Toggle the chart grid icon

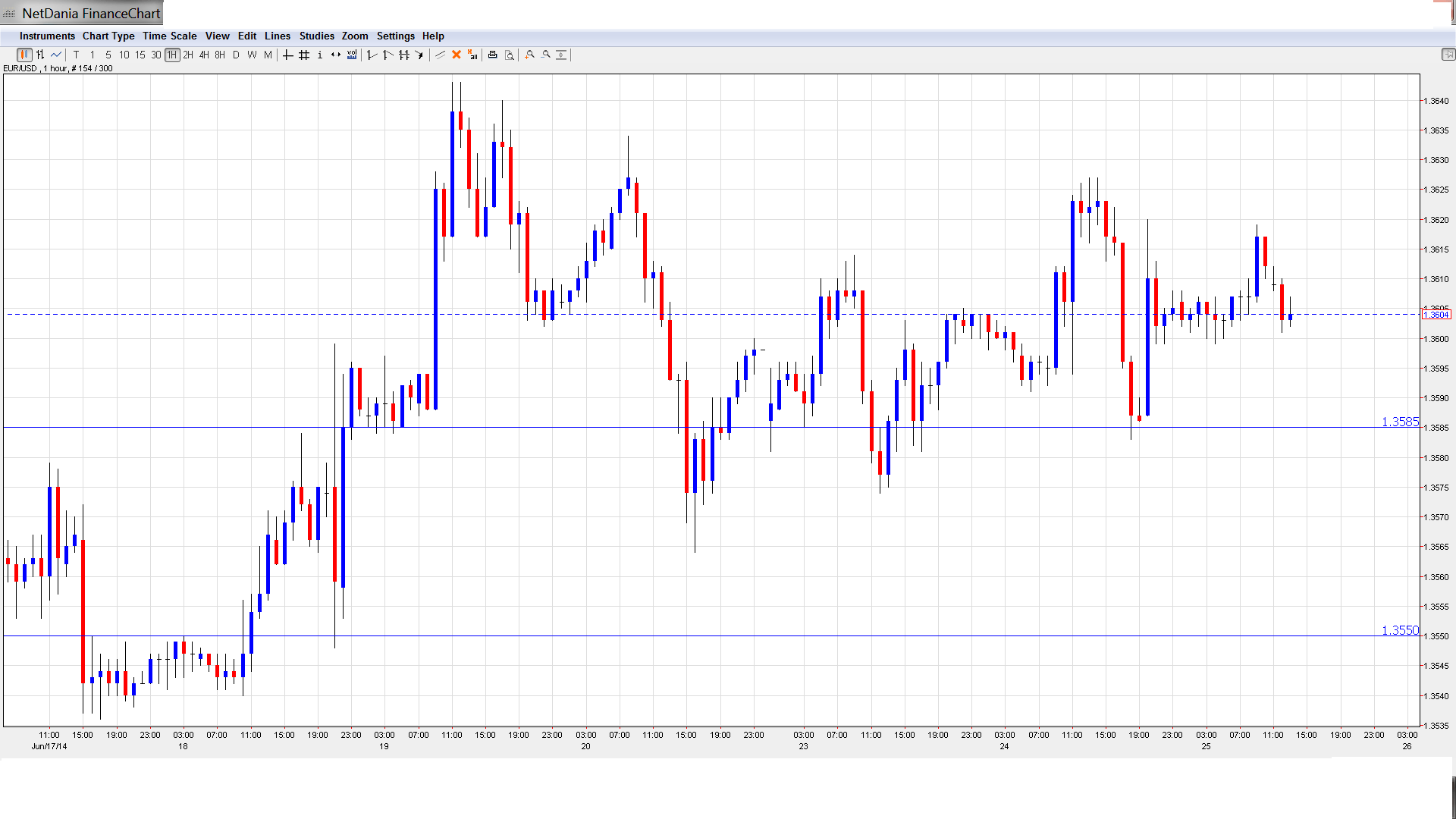click(x=304, y=55)
